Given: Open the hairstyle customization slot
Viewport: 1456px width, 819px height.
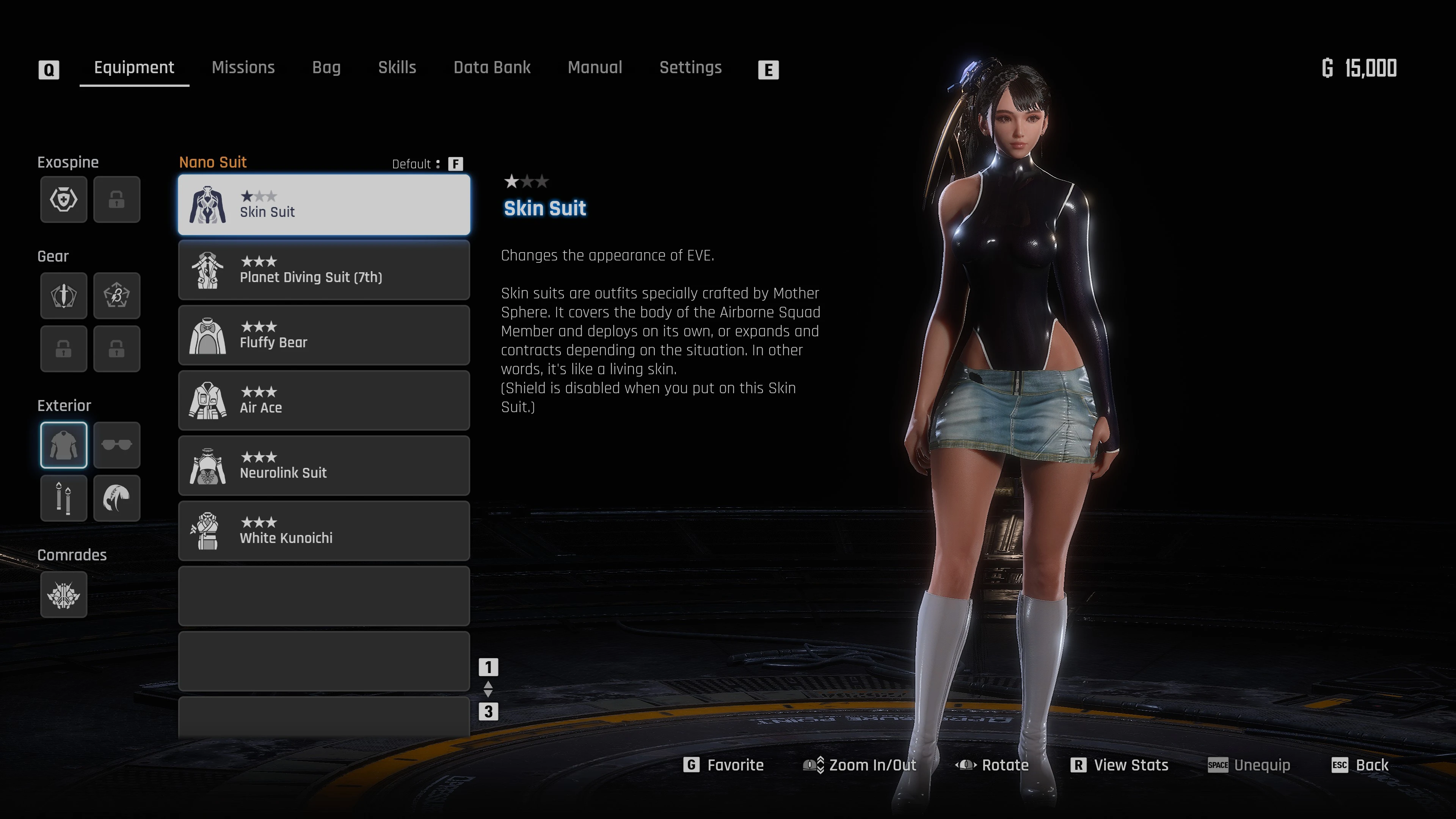Looking at the screenshot, I should (117, 498).
